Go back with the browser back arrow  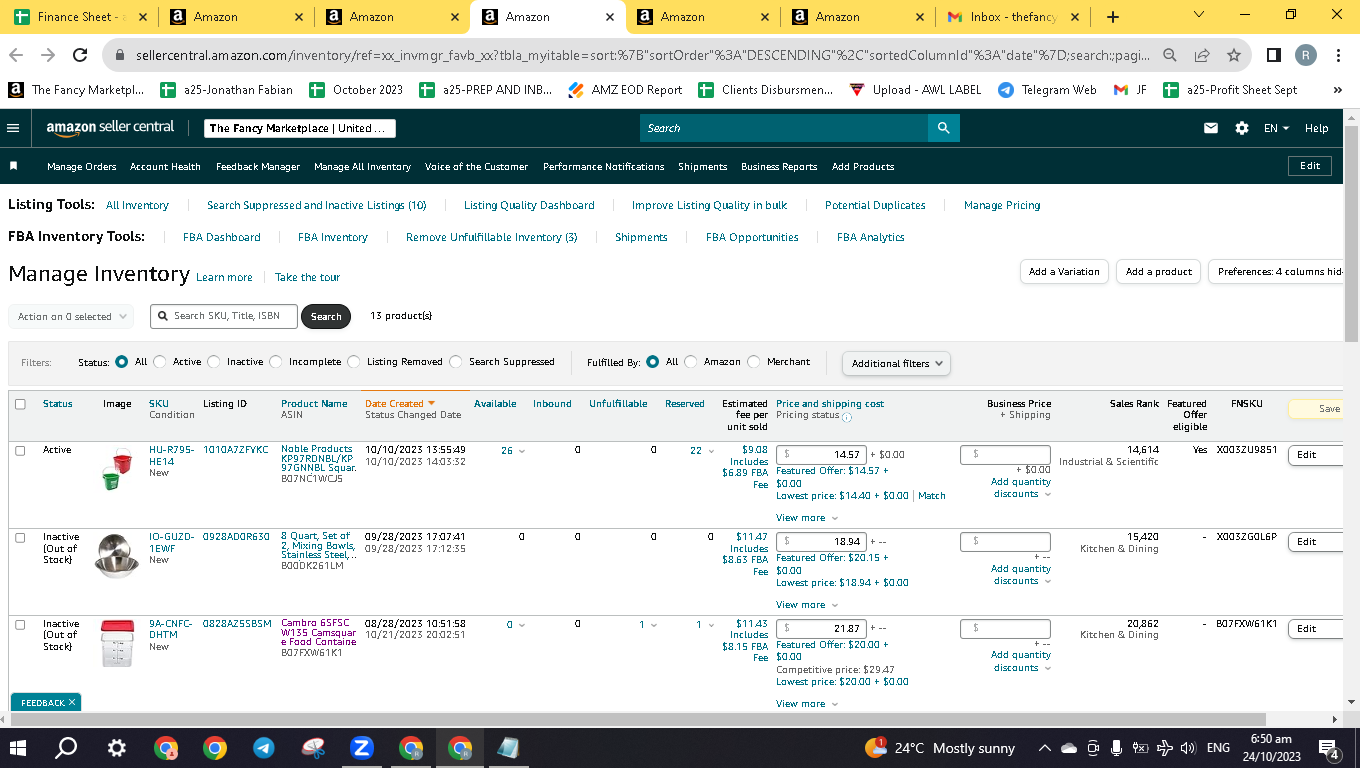17,55
